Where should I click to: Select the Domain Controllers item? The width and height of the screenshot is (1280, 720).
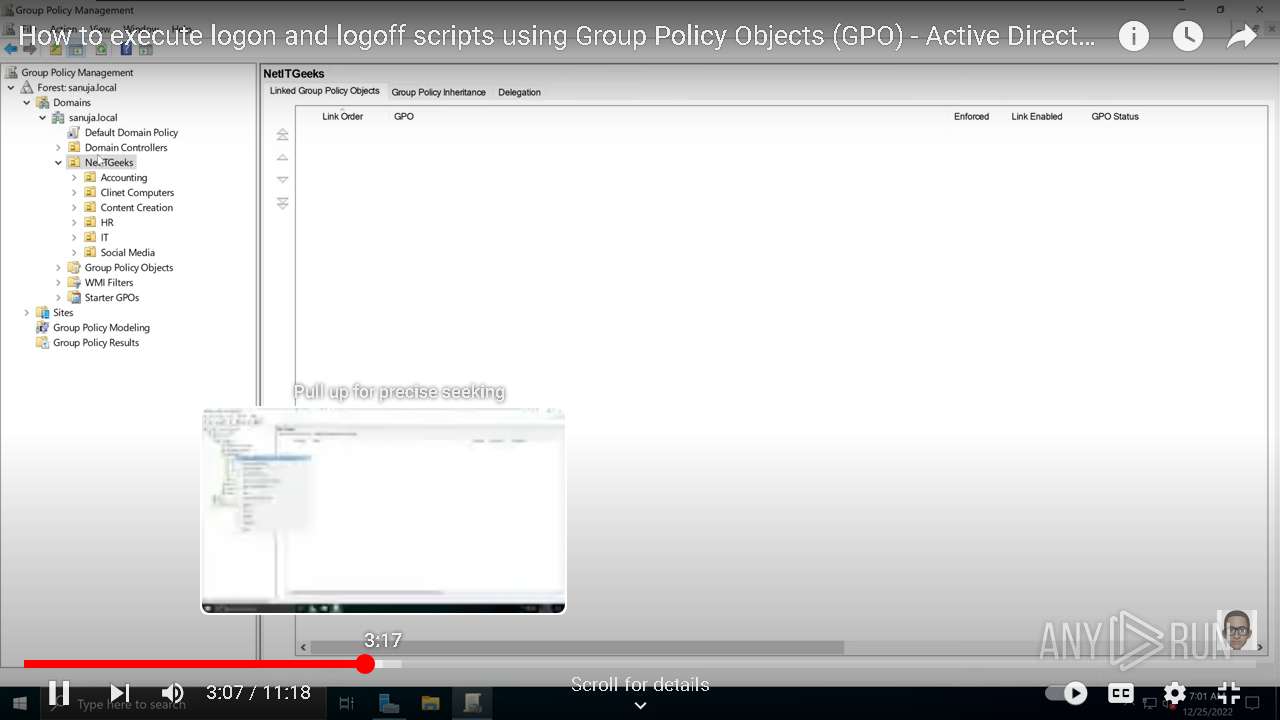126,148
